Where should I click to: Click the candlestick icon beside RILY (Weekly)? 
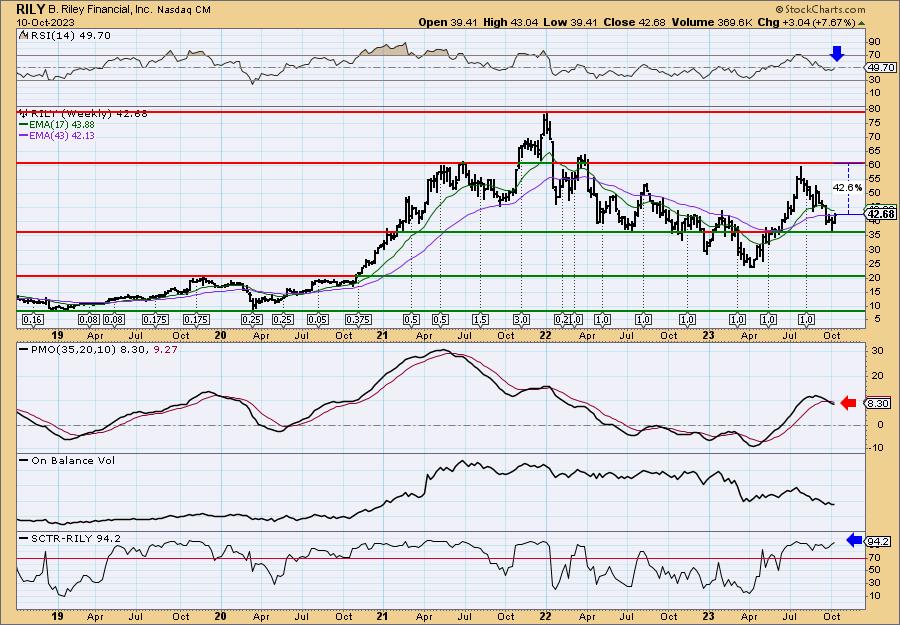(22, 113)
